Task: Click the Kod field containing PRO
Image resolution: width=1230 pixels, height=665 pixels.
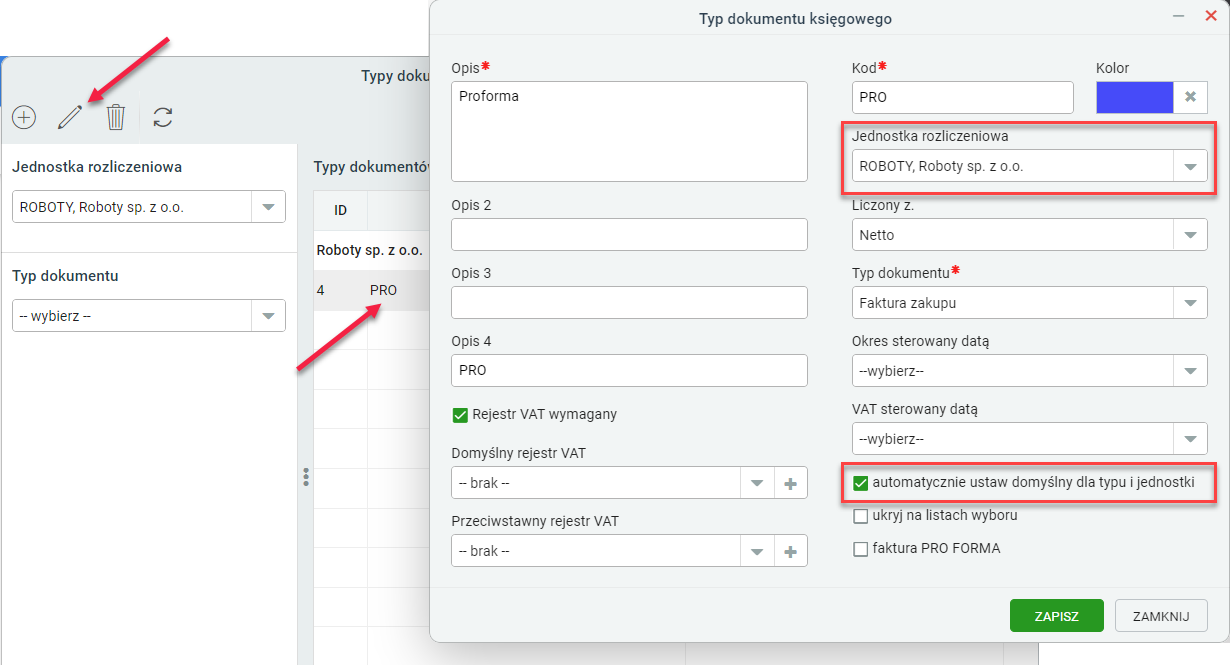Action: click(963, 97)
